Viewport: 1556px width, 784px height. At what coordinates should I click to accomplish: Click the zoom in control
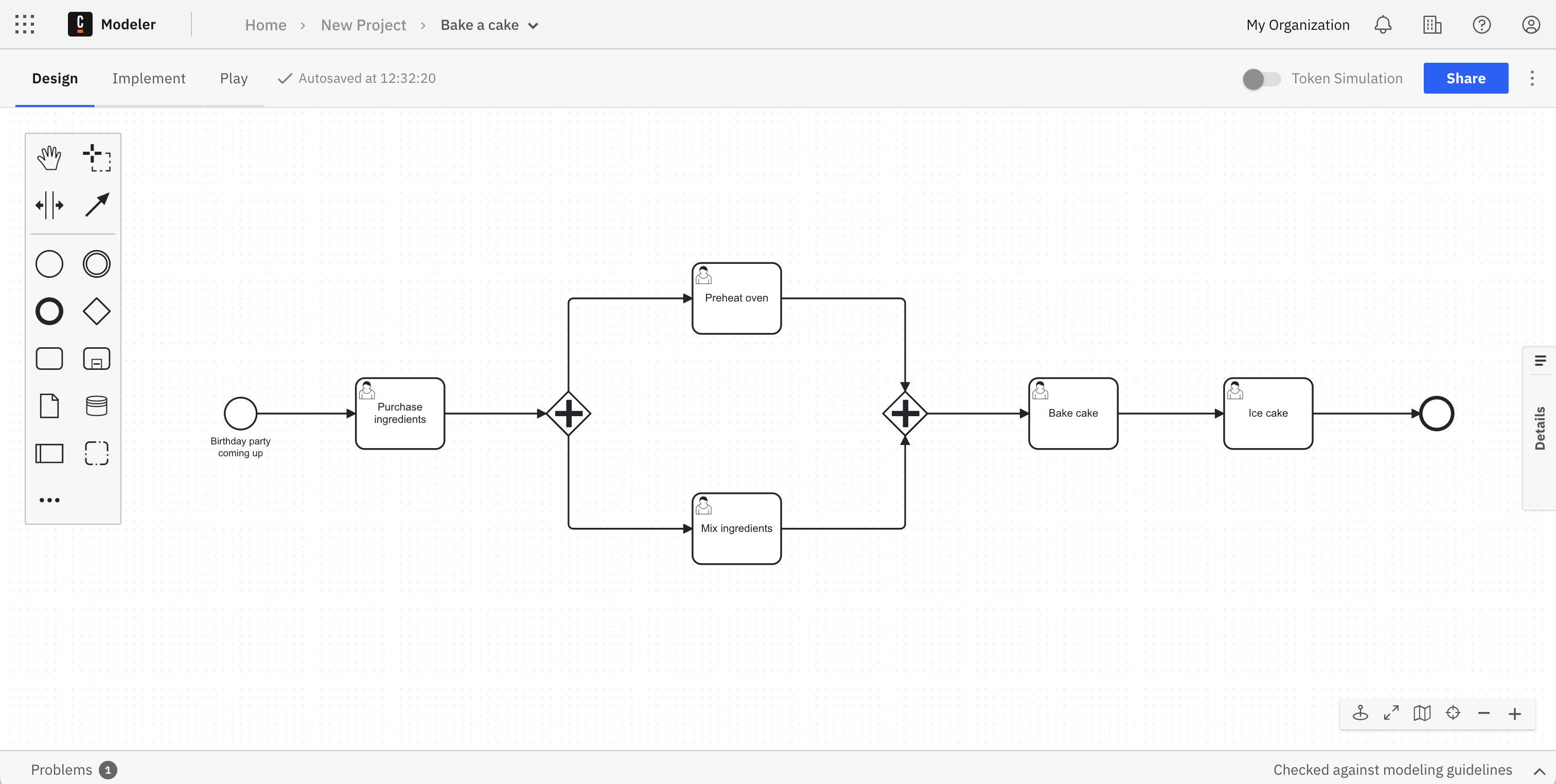pos(1517,713)
